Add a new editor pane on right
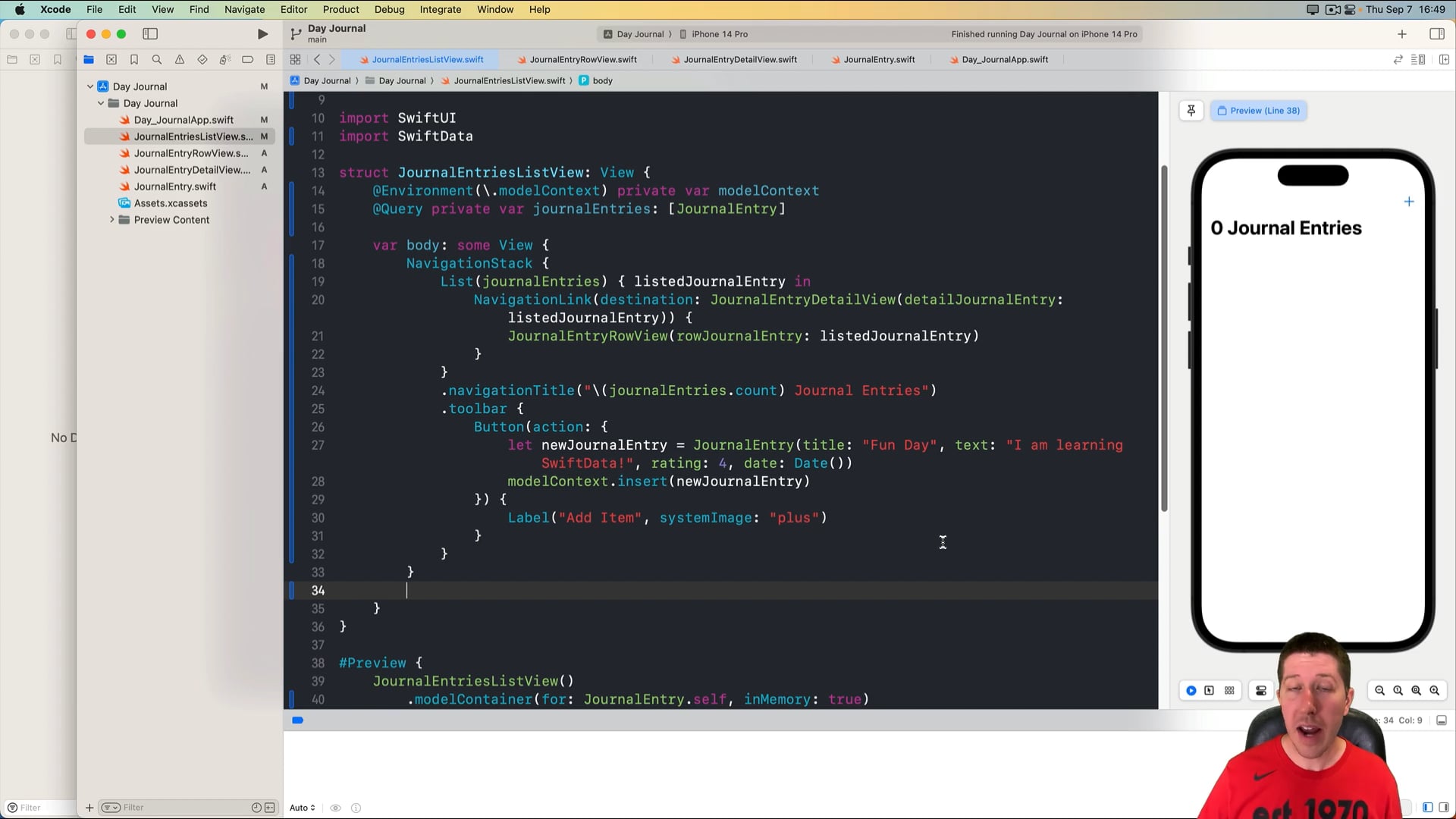 [x=1444, y=60]
